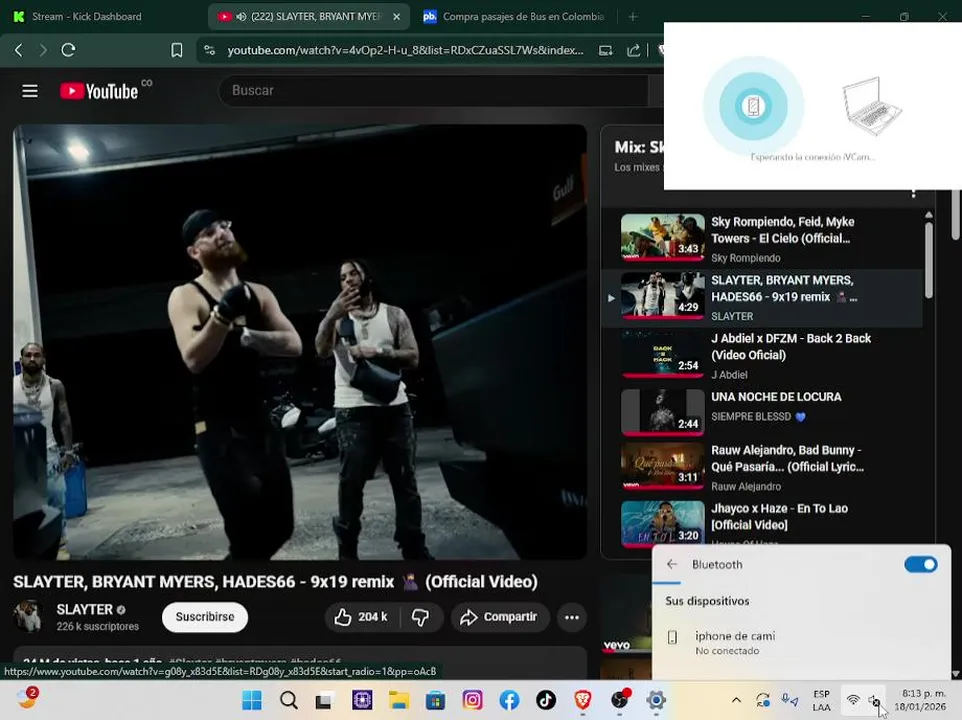Close the SLAYTER YouTube tab
This screenshot has width=962, height=720.
396,17
